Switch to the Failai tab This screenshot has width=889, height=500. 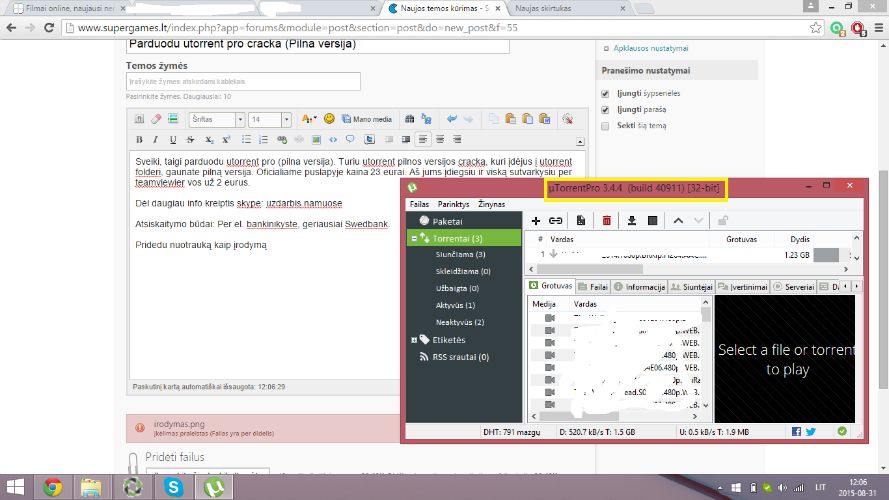point(593,287)
